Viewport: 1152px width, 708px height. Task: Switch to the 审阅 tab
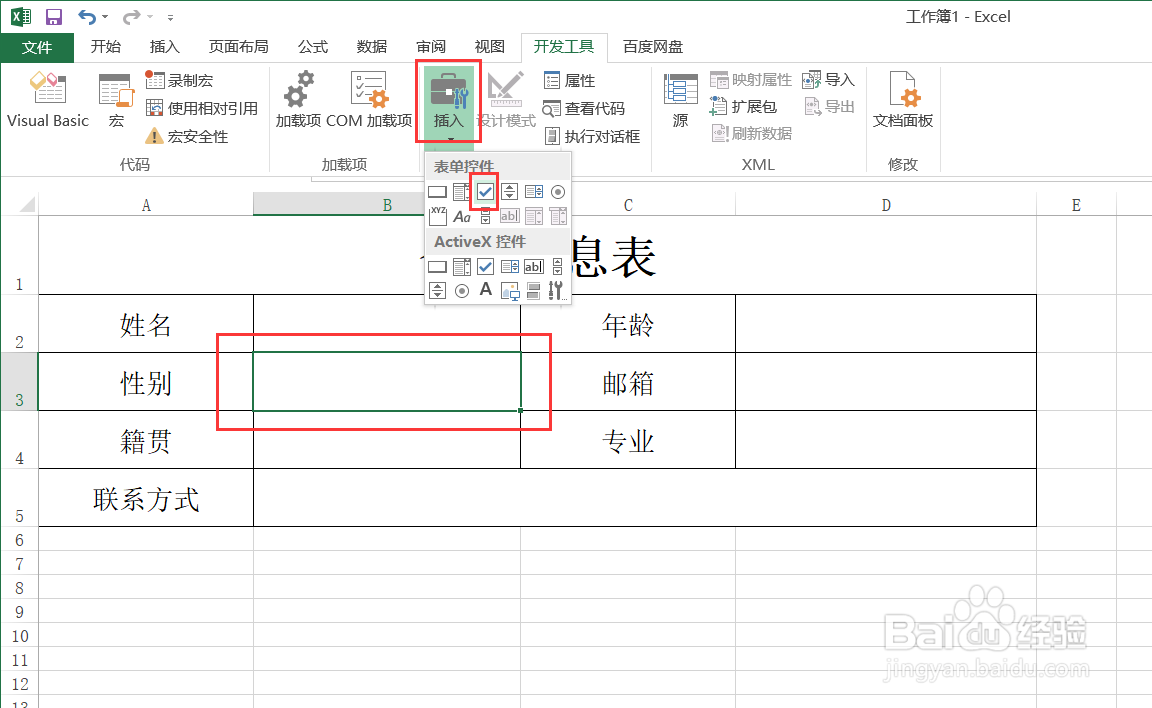pos(431,47)
